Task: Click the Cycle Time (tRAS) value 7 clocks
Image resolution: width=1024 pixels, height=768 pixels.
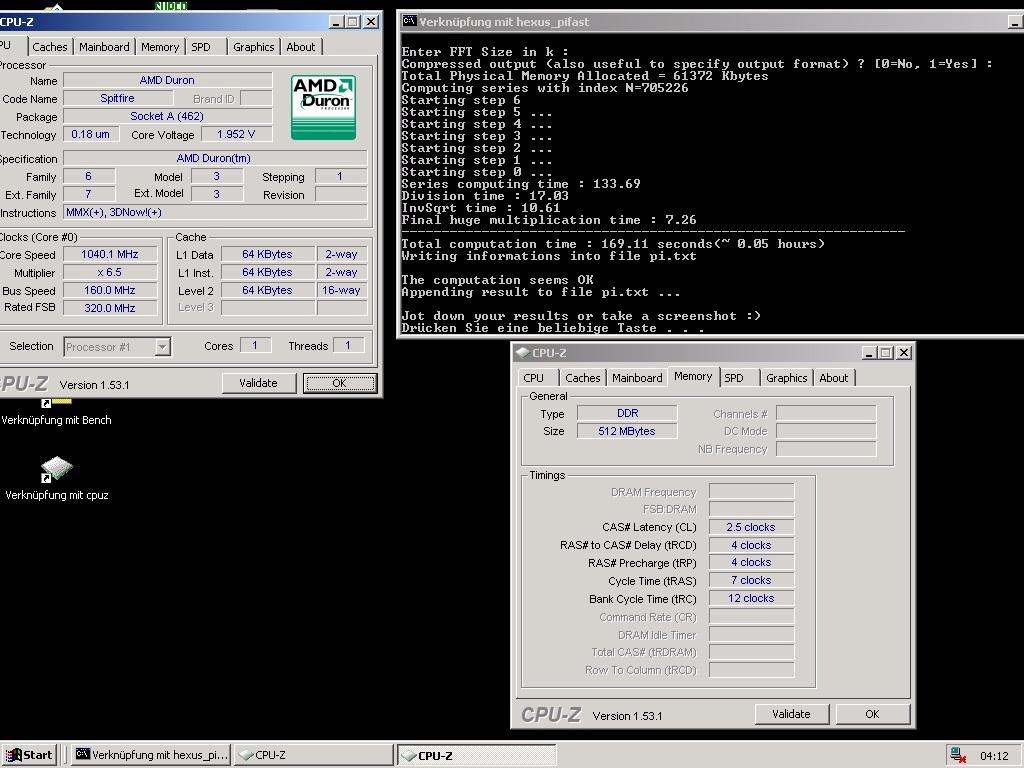Action: click(751, 581)
